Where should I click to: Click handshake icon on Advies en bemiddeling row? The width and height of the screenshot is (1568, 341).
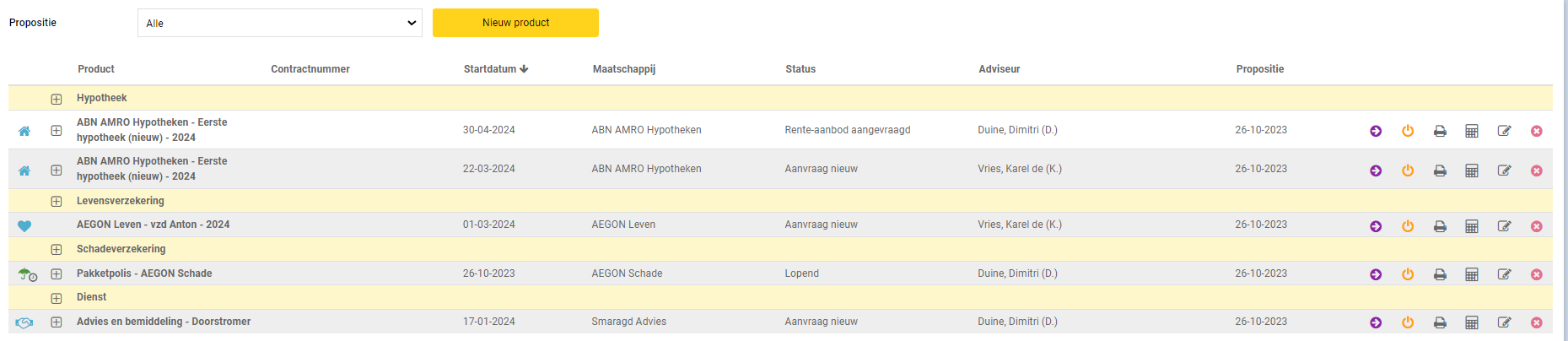click(x=24, y=322)
